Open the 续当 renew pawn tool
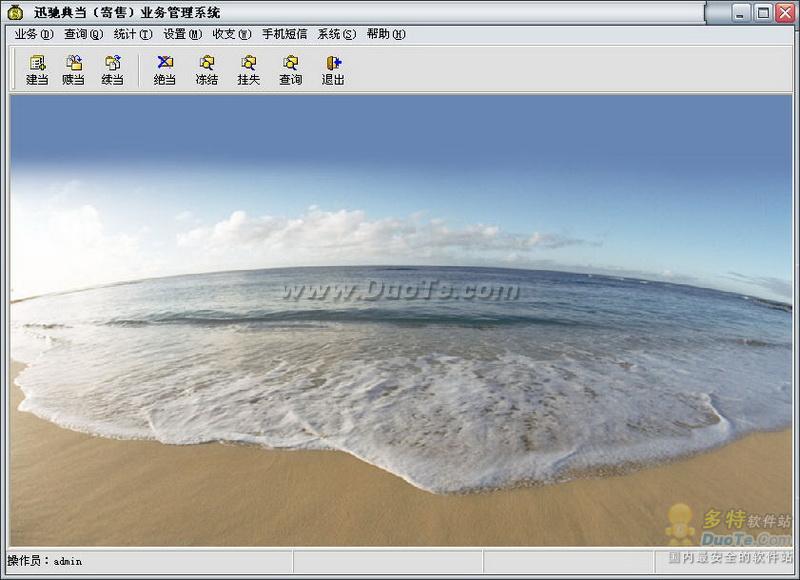 [112, 70]
